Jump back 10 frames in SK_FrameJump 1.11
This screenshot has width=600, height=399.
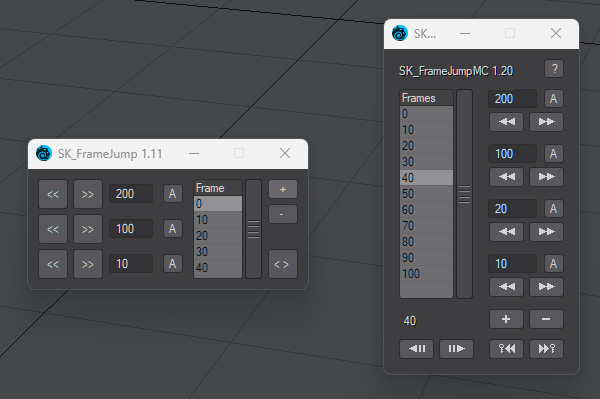(x=53, y=264)
